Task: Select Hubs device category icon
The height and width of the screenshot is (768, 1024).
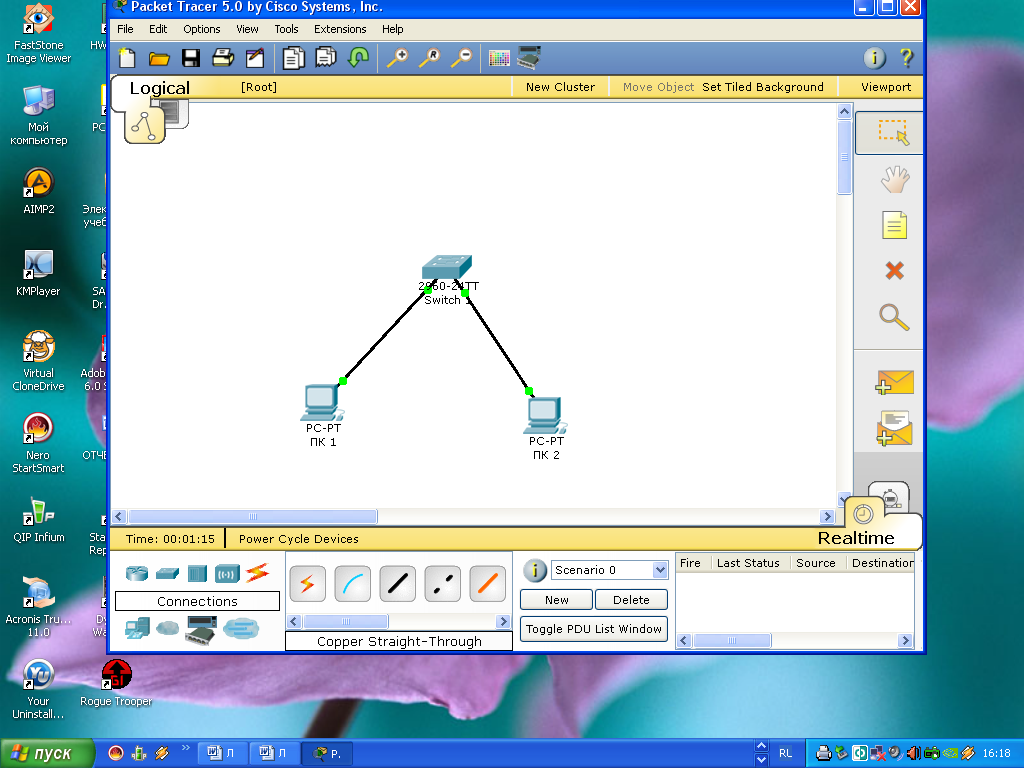Action: [x=197, y=573]
